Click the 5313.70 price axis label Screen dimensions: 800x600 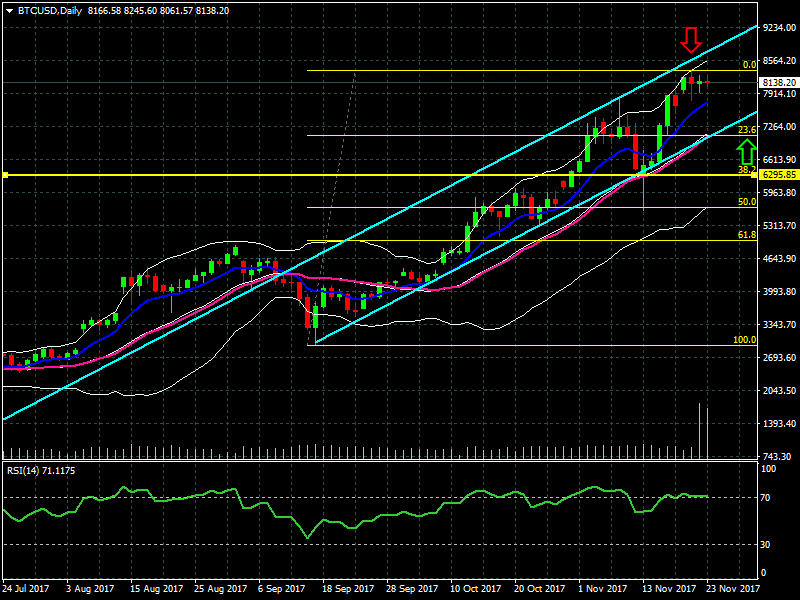coord(779,226)
